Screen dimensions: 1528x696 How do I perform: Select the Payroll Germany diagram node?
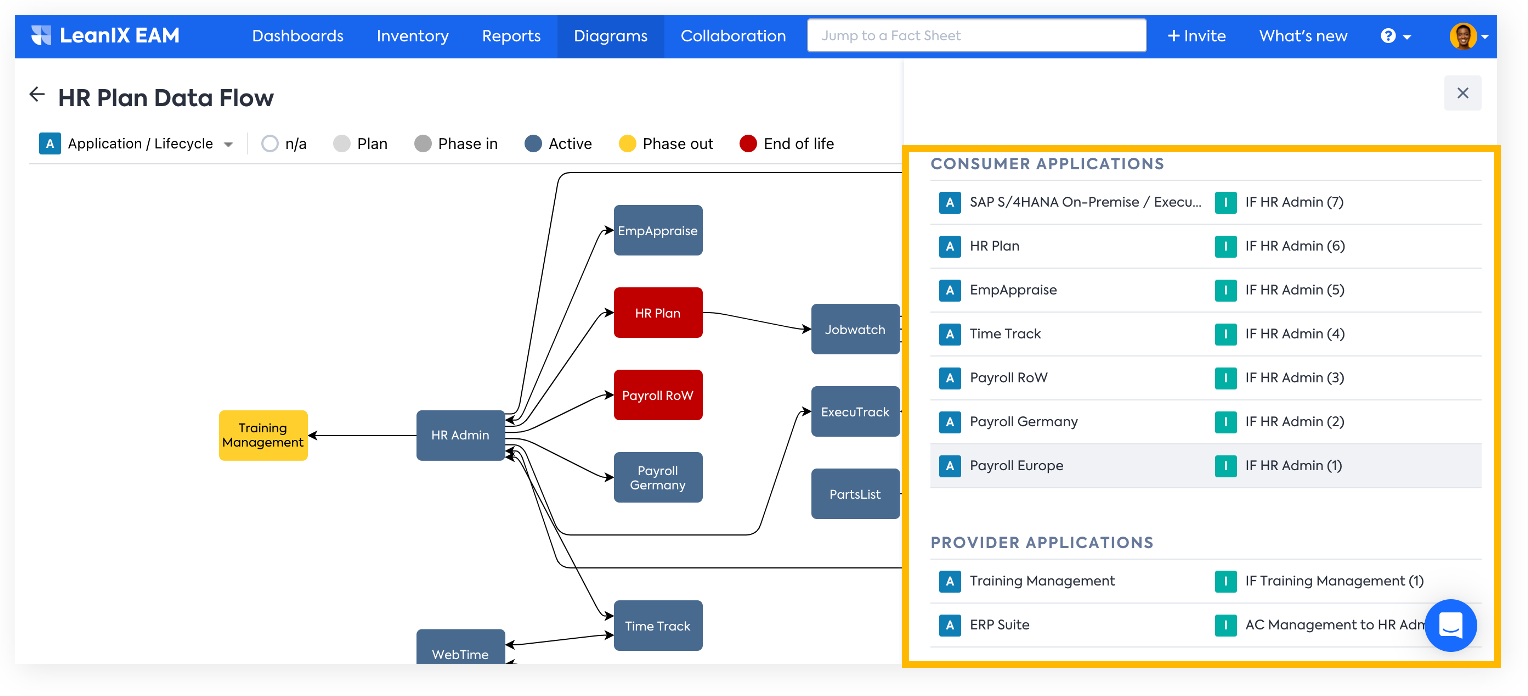point(658,477)
